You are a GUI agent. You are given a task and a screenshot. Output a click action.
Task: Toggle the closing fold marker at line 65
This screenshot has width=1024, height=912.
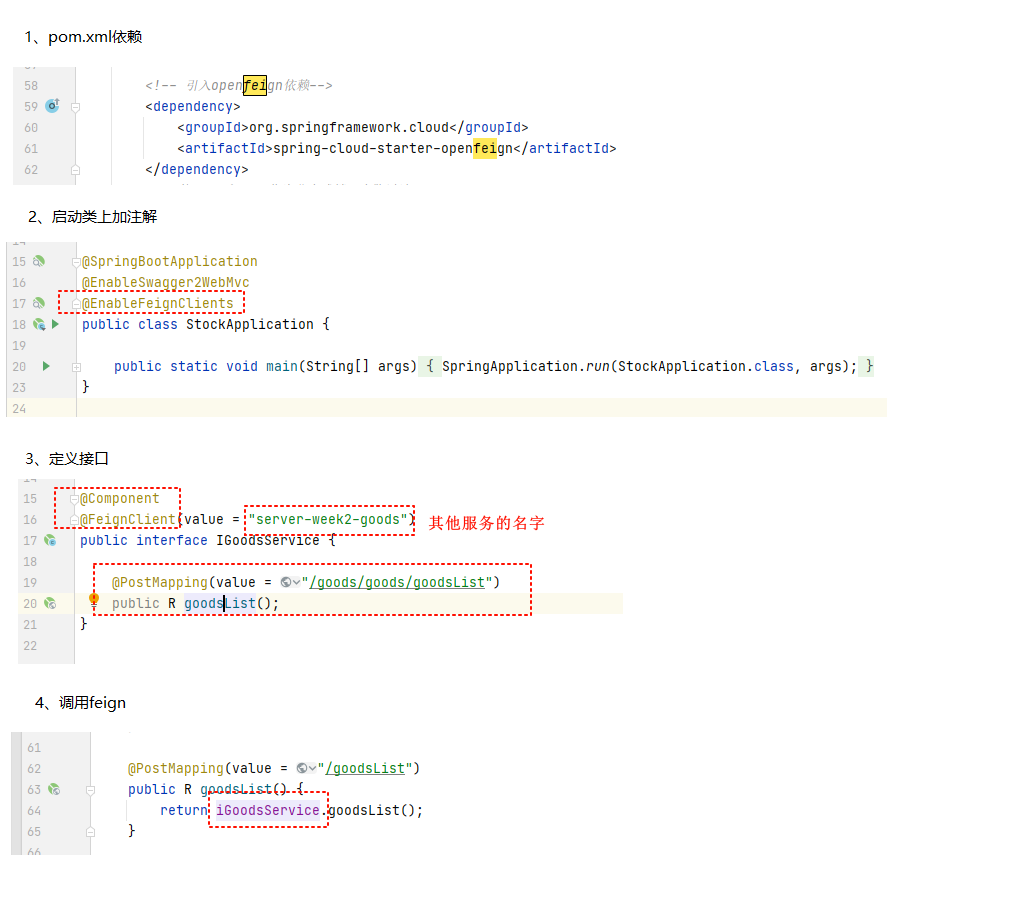click(x=91, y=832)
